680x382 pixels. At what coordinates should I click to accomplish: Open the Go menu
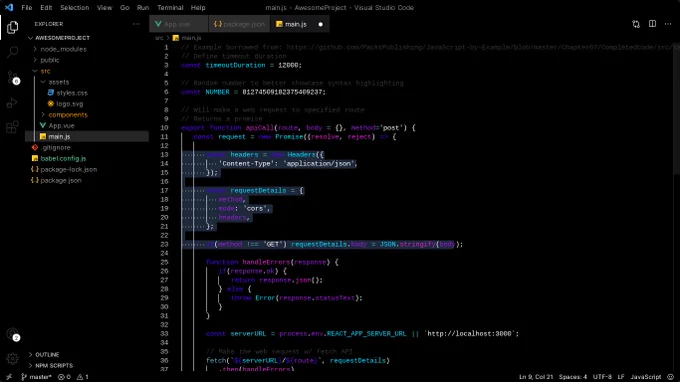(124, 7)
